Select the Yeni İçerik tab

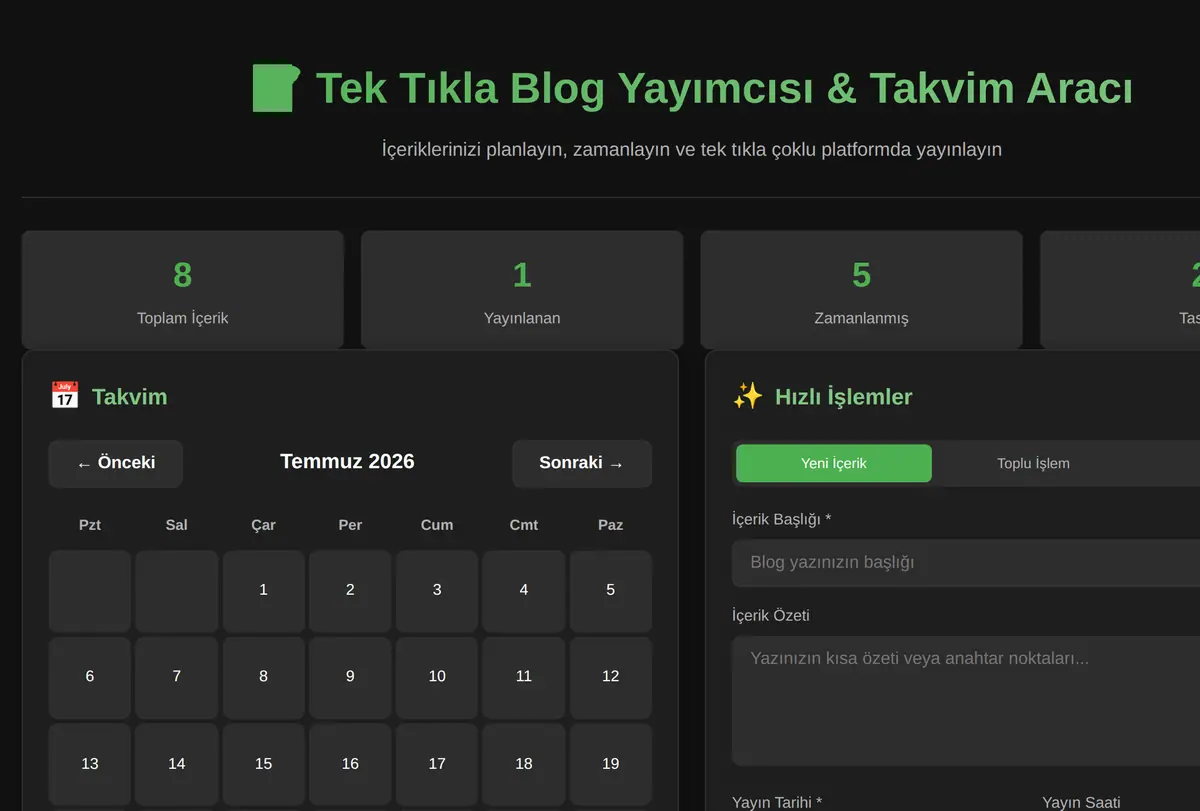pyautogui.click(x=834, y=463)
